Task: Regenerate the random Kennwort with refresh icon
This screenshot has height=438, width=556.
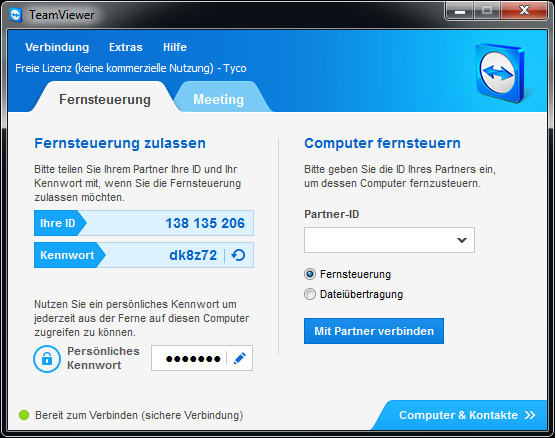Action: click(x=238, y=255)
